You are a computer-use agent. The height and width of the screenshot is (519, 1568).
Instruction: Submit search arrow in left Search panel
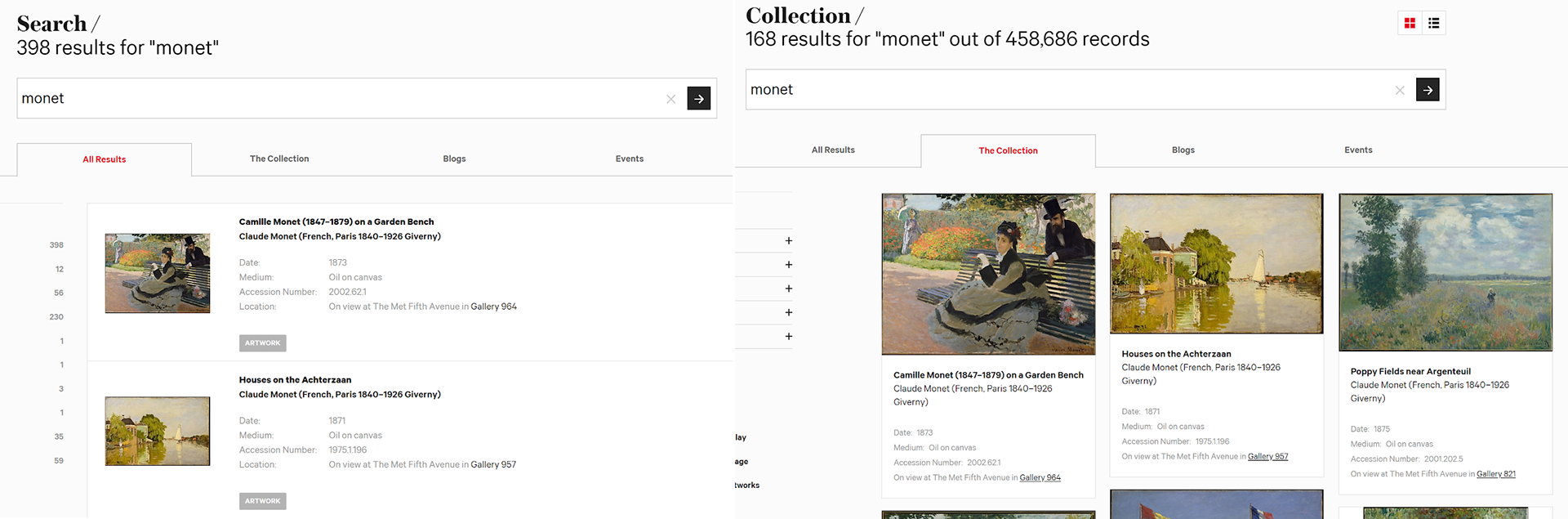pos(698,98)
